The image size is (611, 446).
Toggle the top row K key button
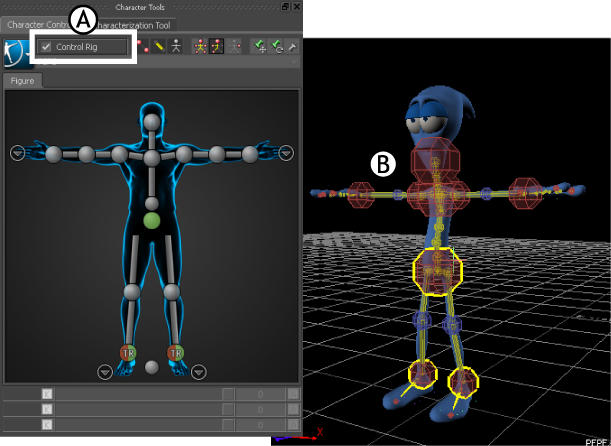[47, 394]
